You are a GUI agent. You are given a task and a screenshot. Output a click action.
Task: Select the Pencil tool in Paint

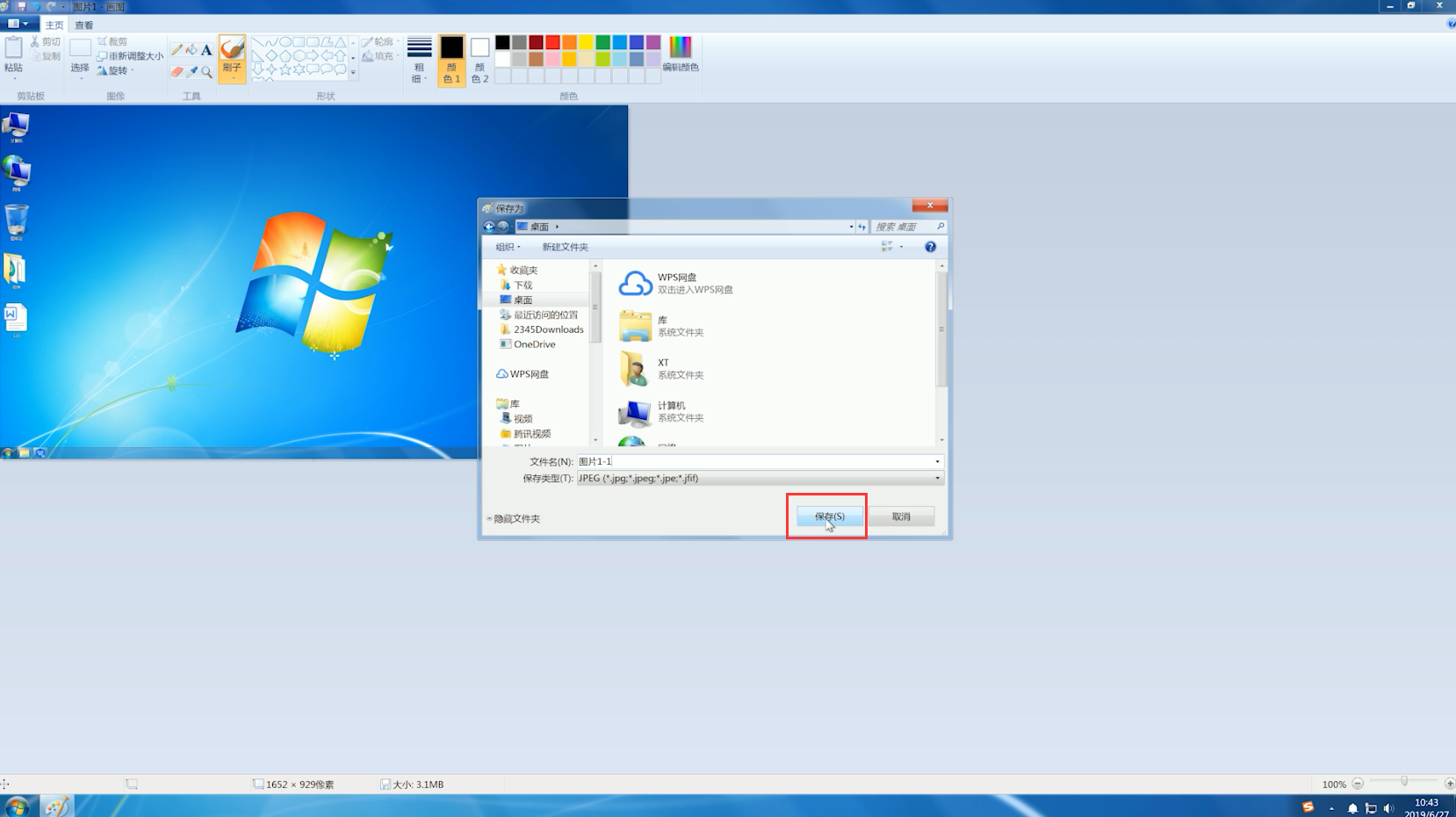[x=177, y=51]
